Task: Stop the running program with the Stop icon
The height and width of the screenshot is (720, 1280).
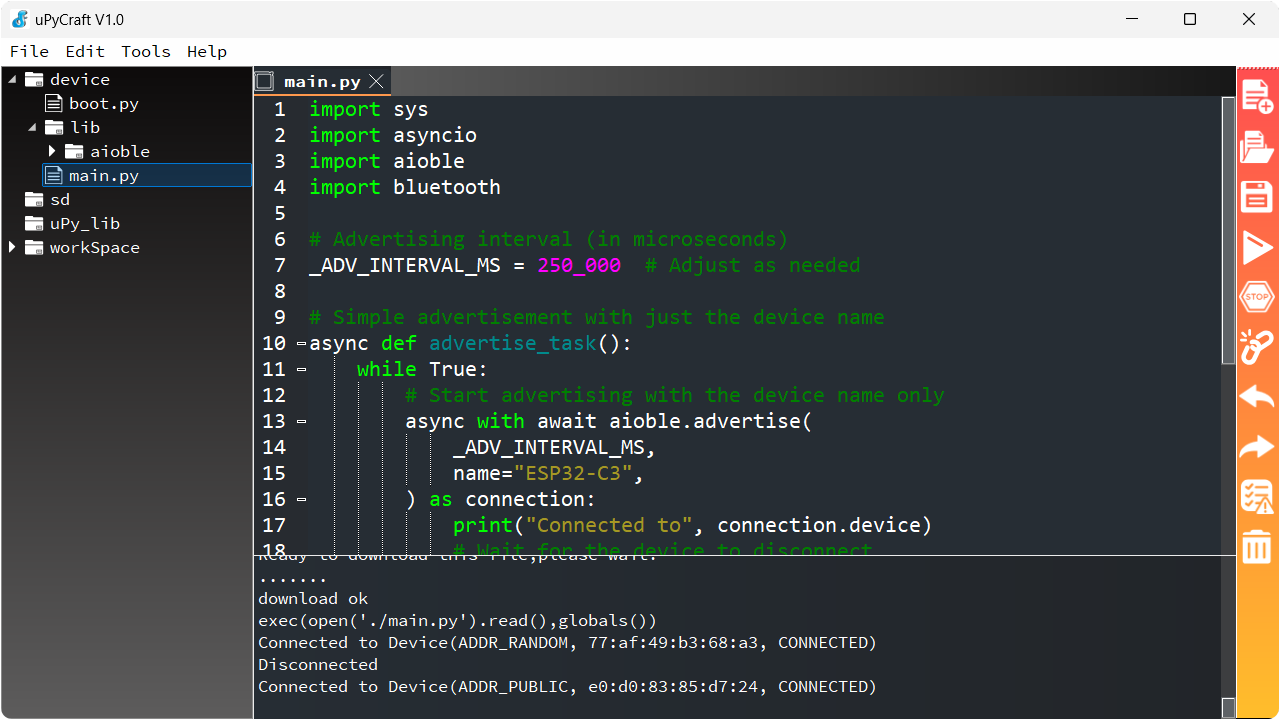Action: [1257, 297]
